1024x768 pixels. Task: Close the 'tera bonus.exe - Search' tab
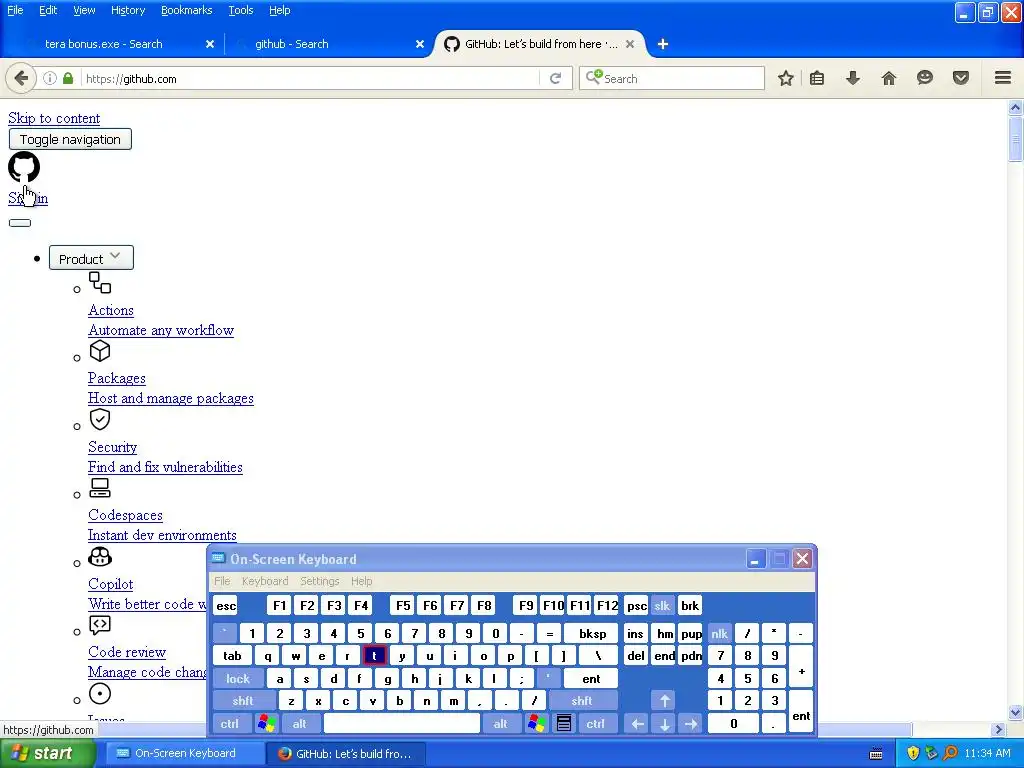[x=210, y=44]
